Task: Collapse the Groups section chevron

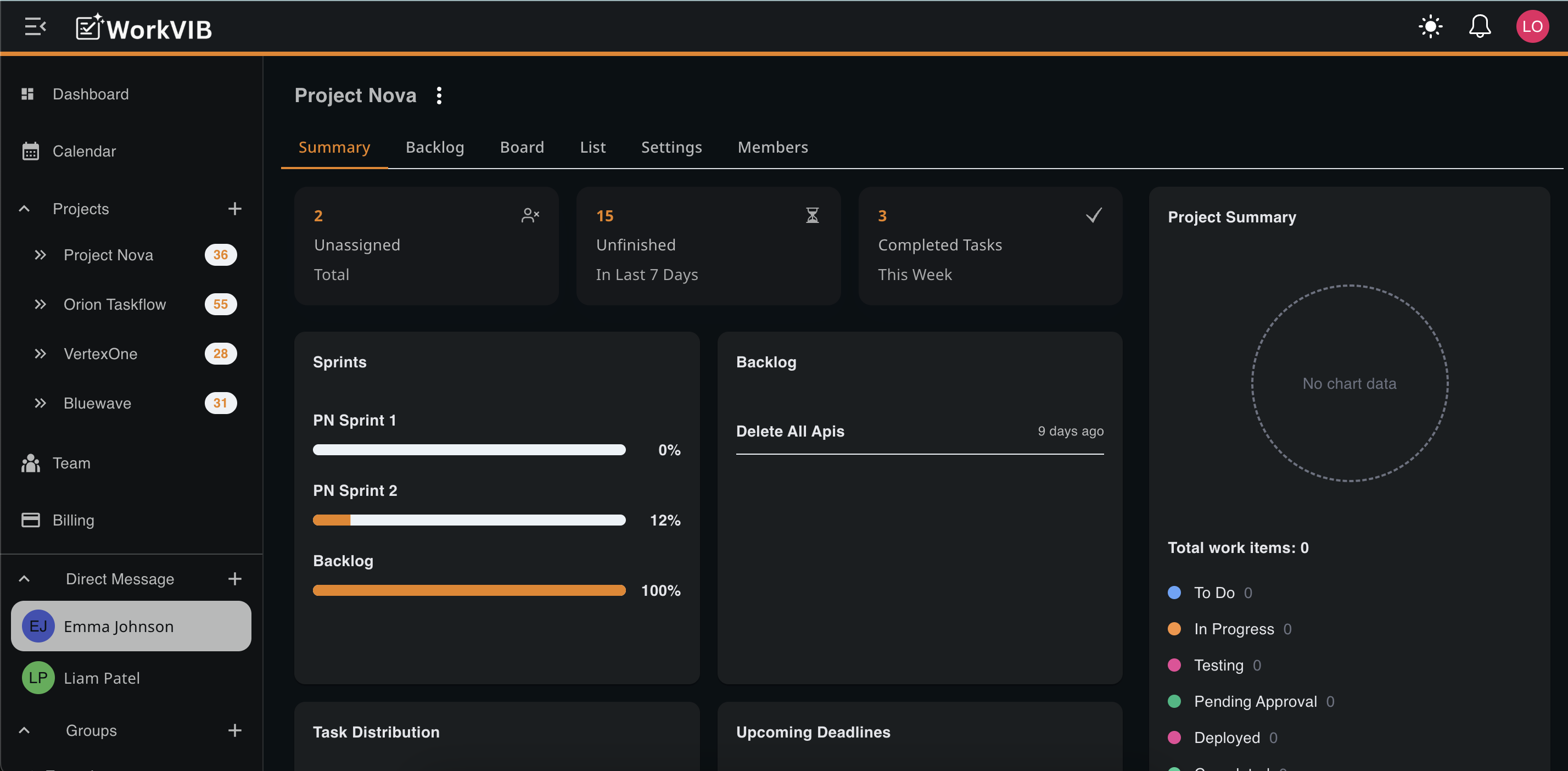Action: click(x=24, y=730)
